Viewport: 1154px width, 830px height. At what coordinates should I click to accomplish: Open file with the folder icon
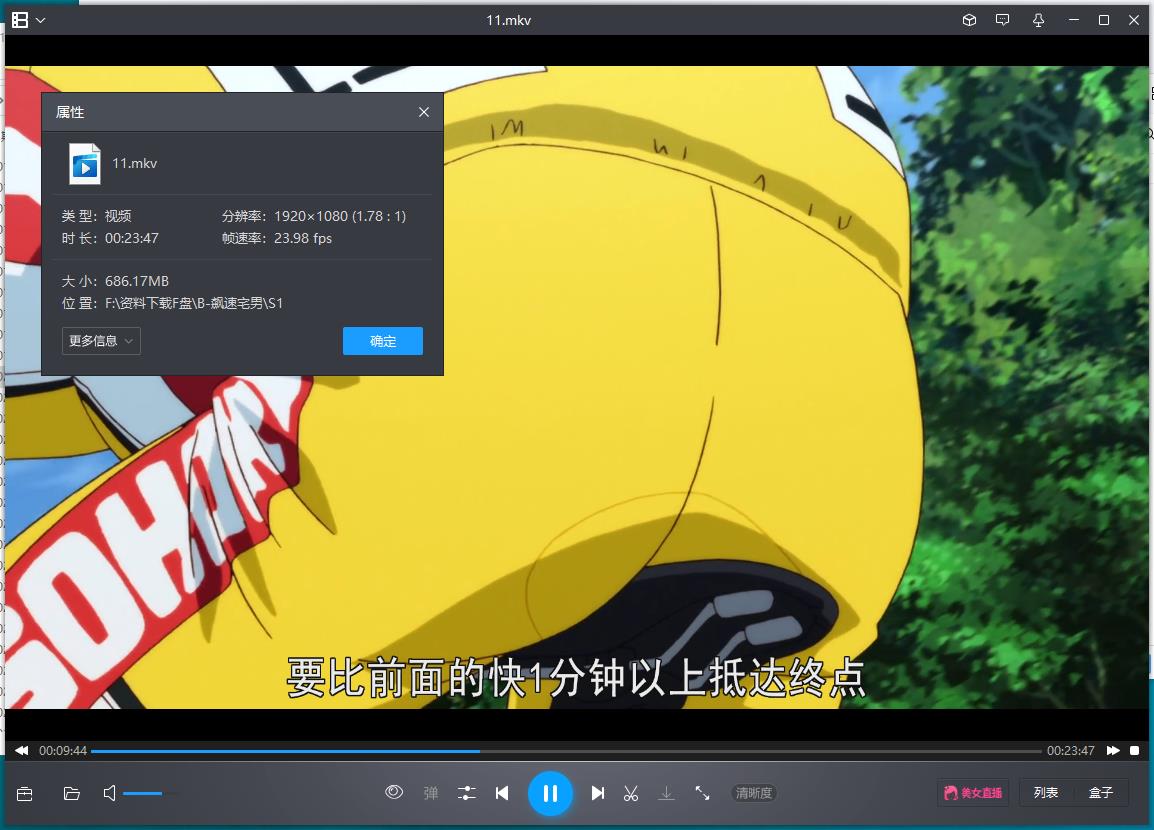click(71, 793)
